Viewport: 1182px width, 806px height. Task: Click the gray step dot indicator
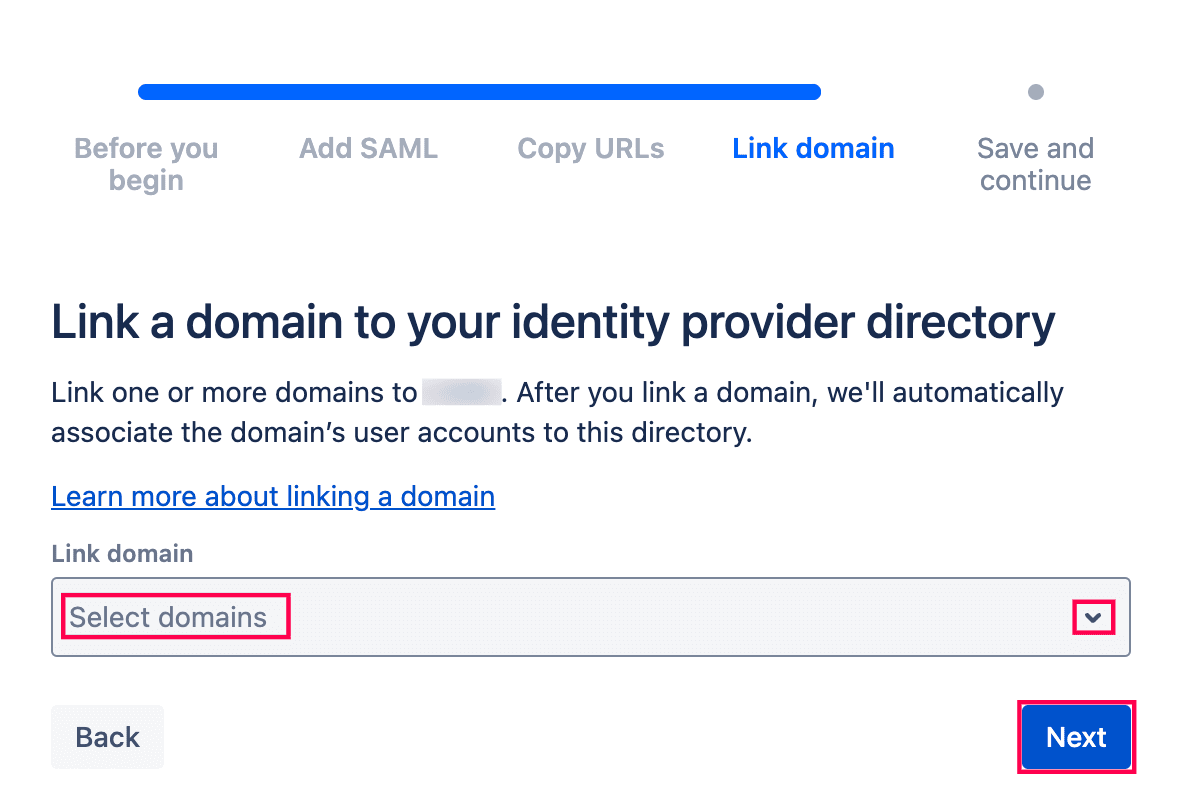tap(1036, 92)
